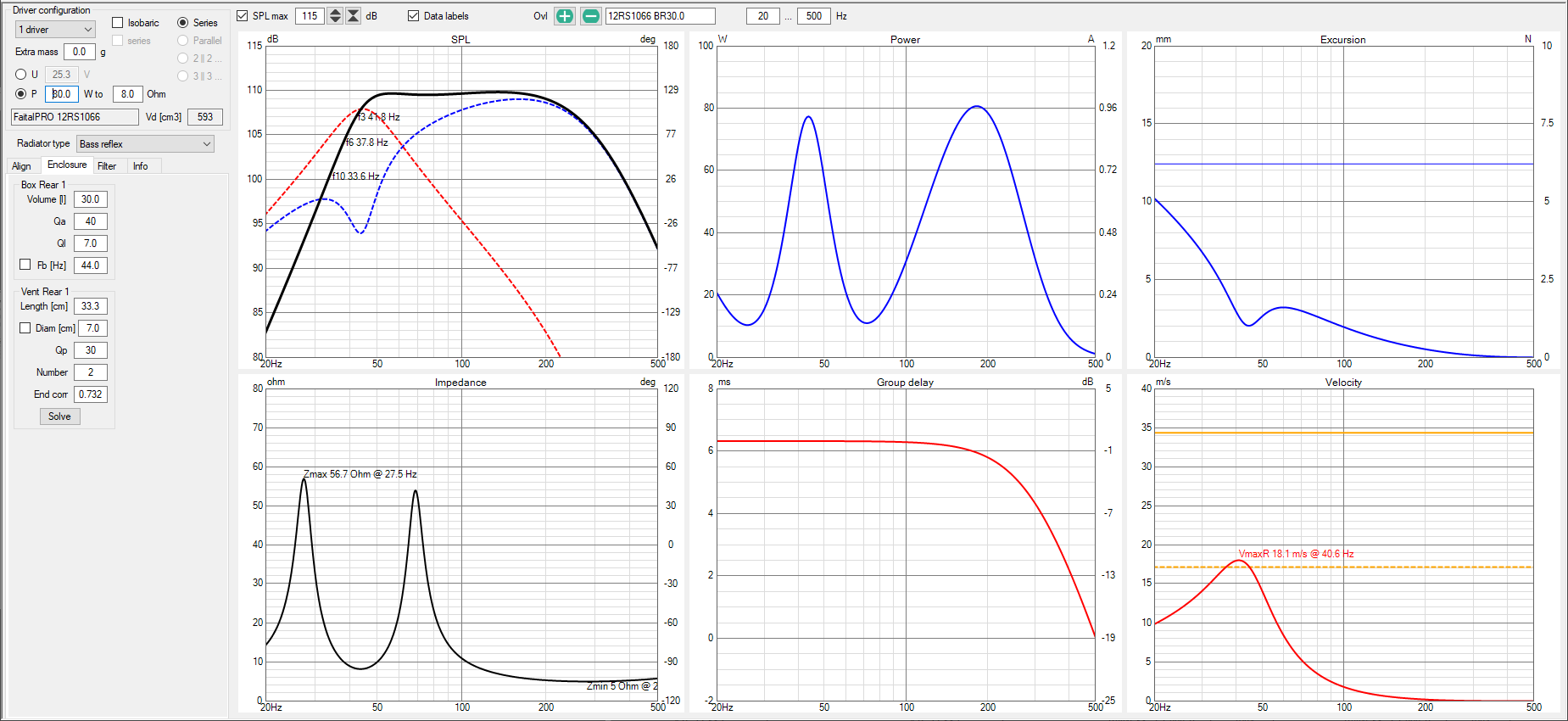This screenshot has width=1568, height=721.
Task: Click the Impedance graph title
Action: [460, 383]
